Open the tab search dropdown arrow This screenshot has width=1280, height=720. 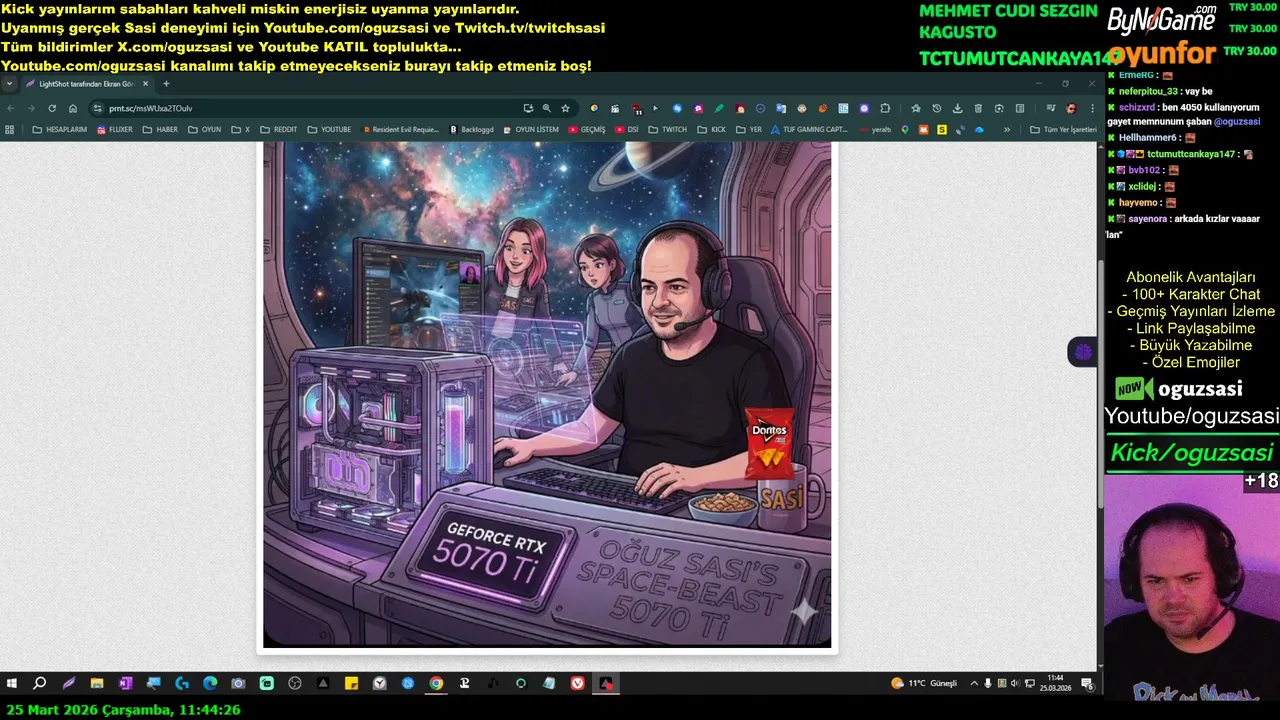[x=9, y=84]
